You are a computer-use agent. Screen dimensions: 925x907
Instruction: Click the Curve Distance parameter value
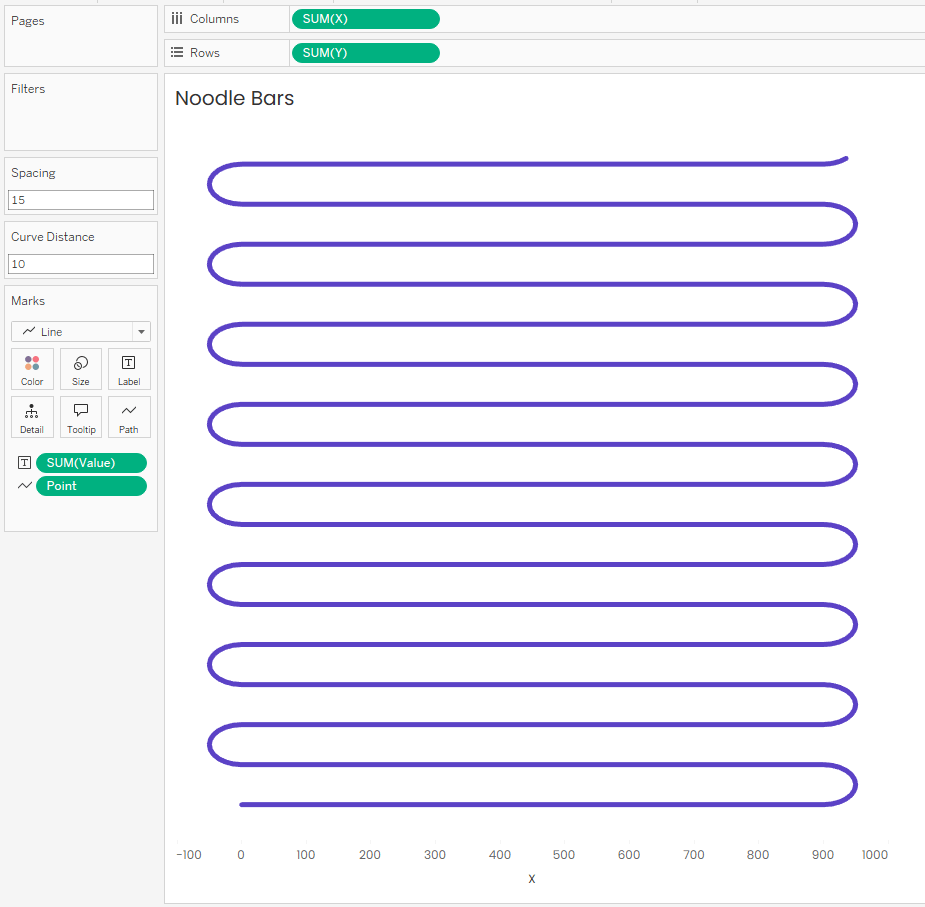point(80,264)
